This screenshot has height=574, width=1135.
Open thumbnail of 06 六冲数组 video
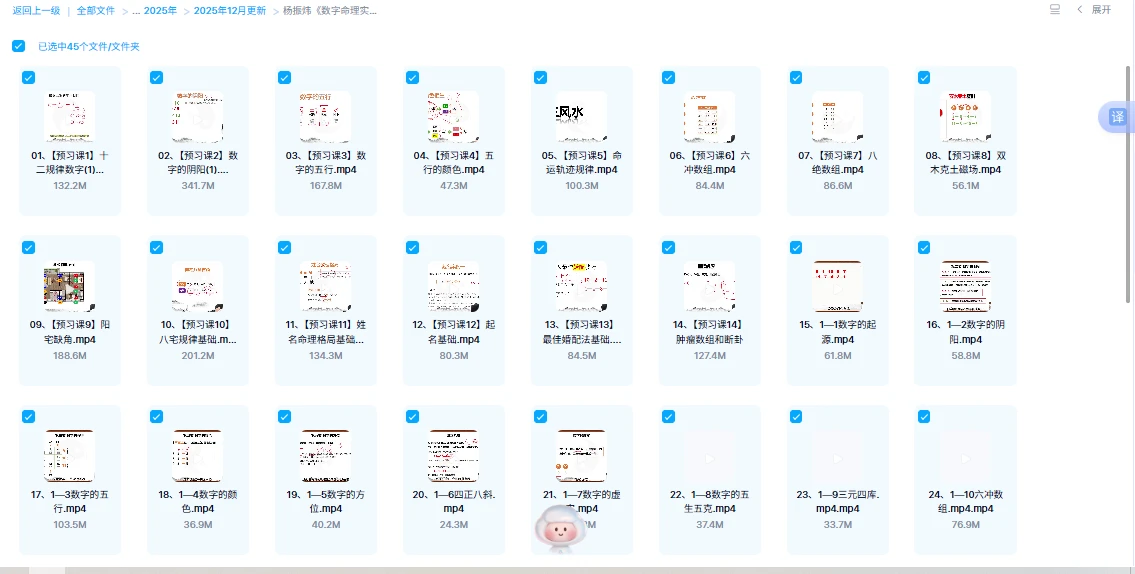[x=709, y=117]
